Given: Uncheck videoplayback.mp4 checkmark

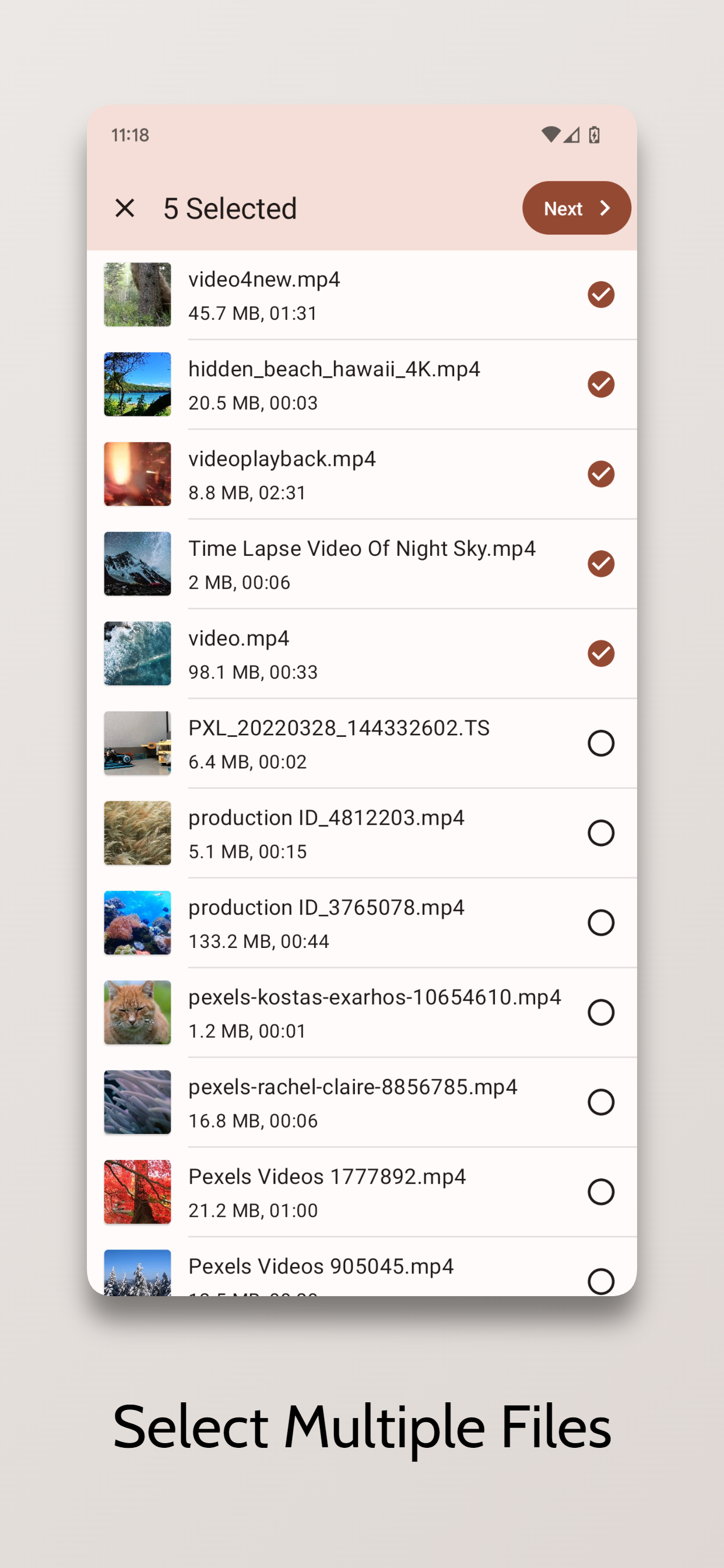Looking at the screenshot, I should [x=600, y=474].
